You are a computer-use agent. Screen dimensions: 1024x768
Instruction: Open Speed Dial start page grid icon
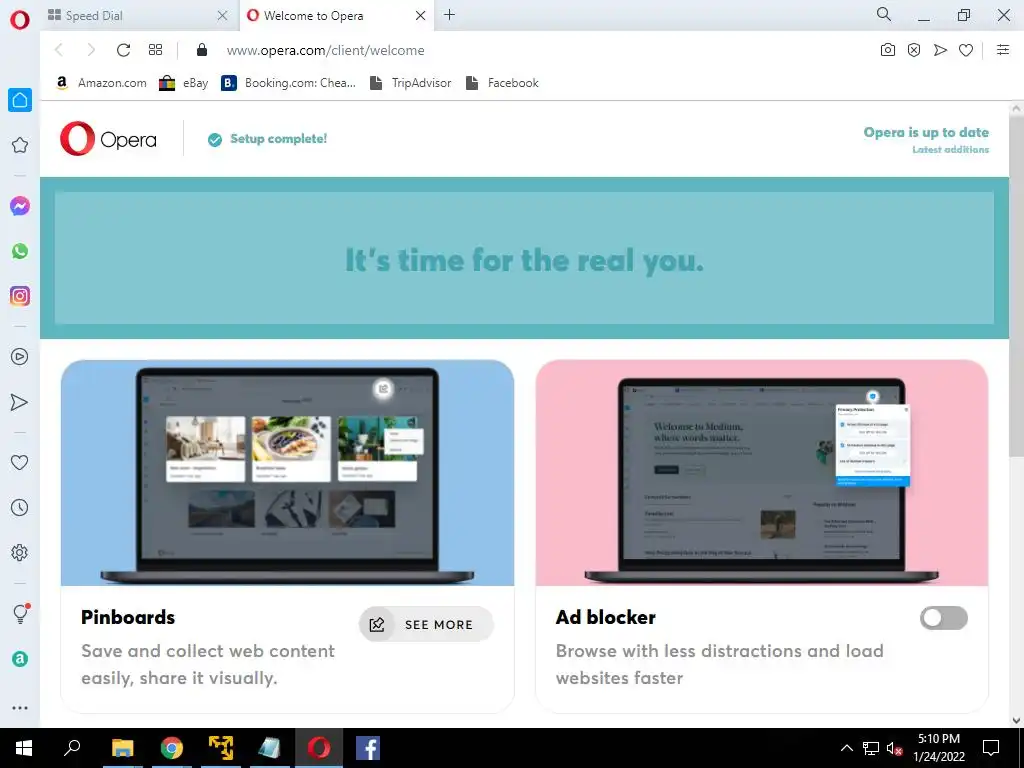(155, 50)
